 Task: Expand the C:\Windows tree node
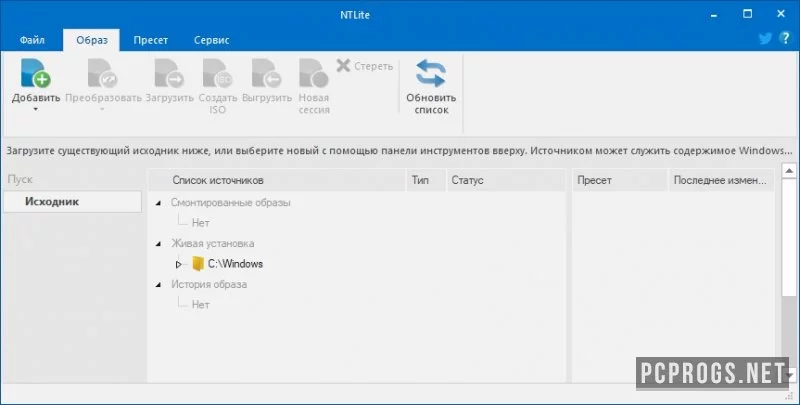179,264
